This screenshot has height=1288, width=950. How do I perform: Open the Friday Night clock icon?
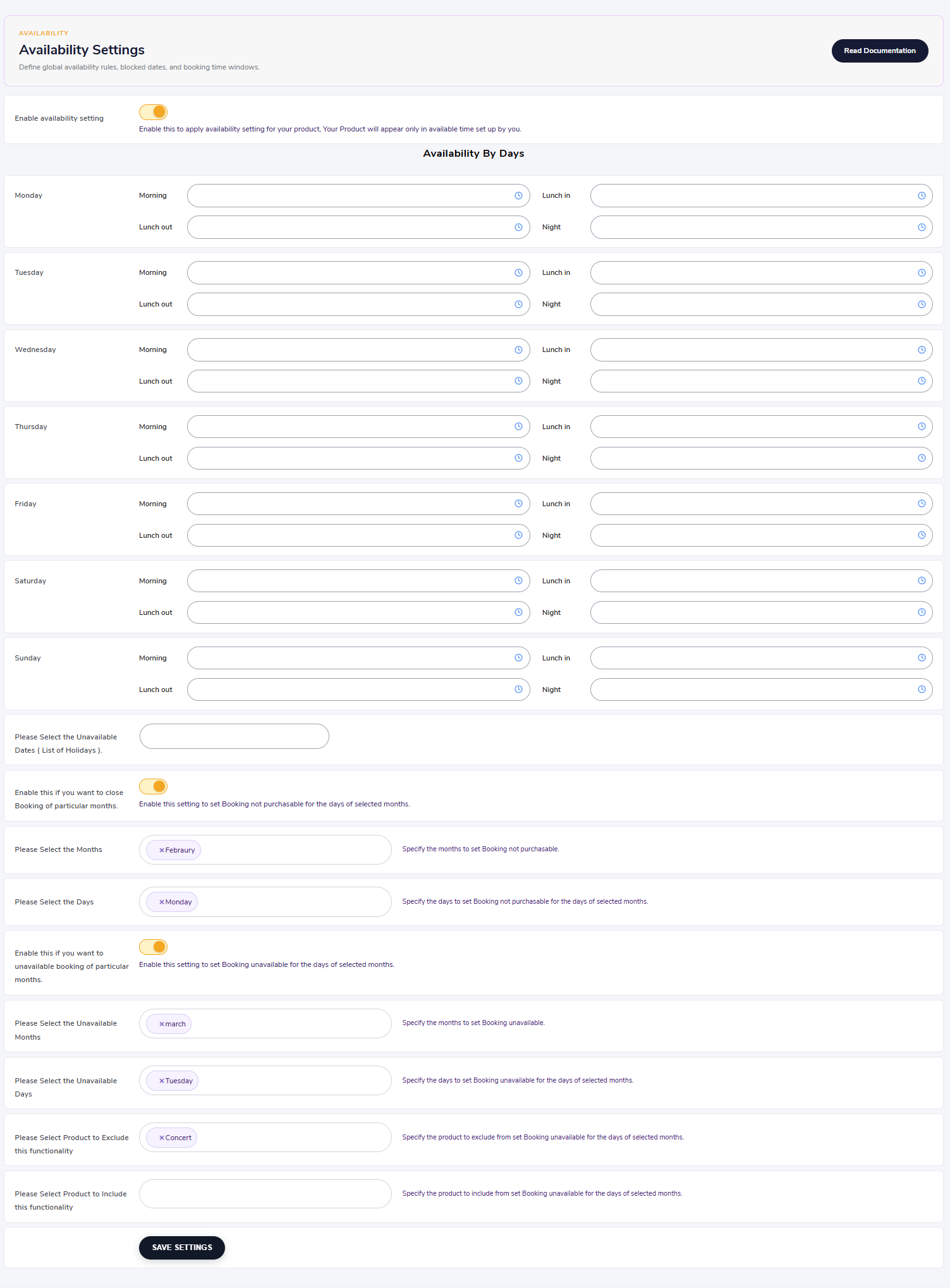click(x=922, y=535)
